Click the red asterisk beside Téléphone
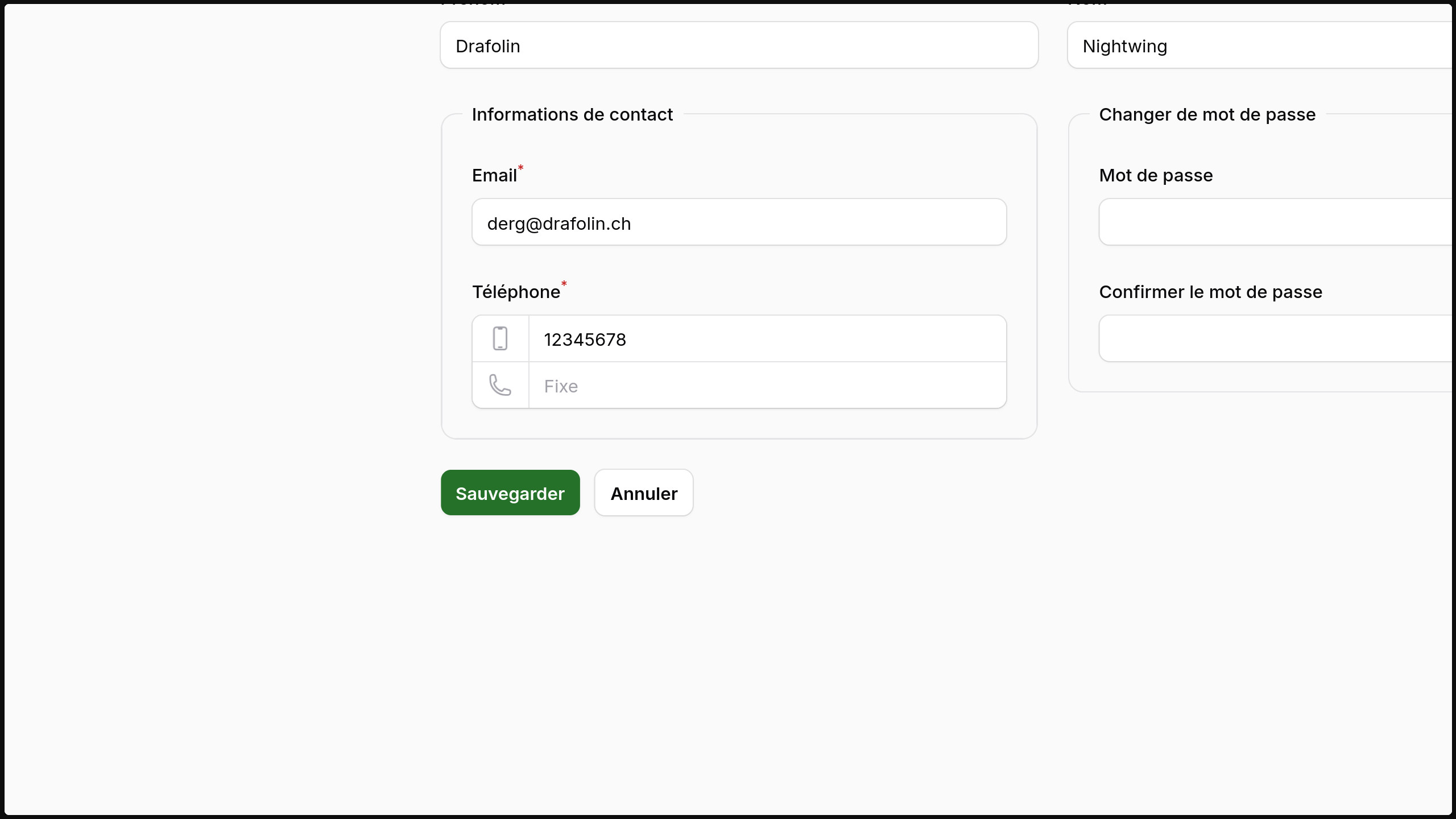 coord(564,284)
